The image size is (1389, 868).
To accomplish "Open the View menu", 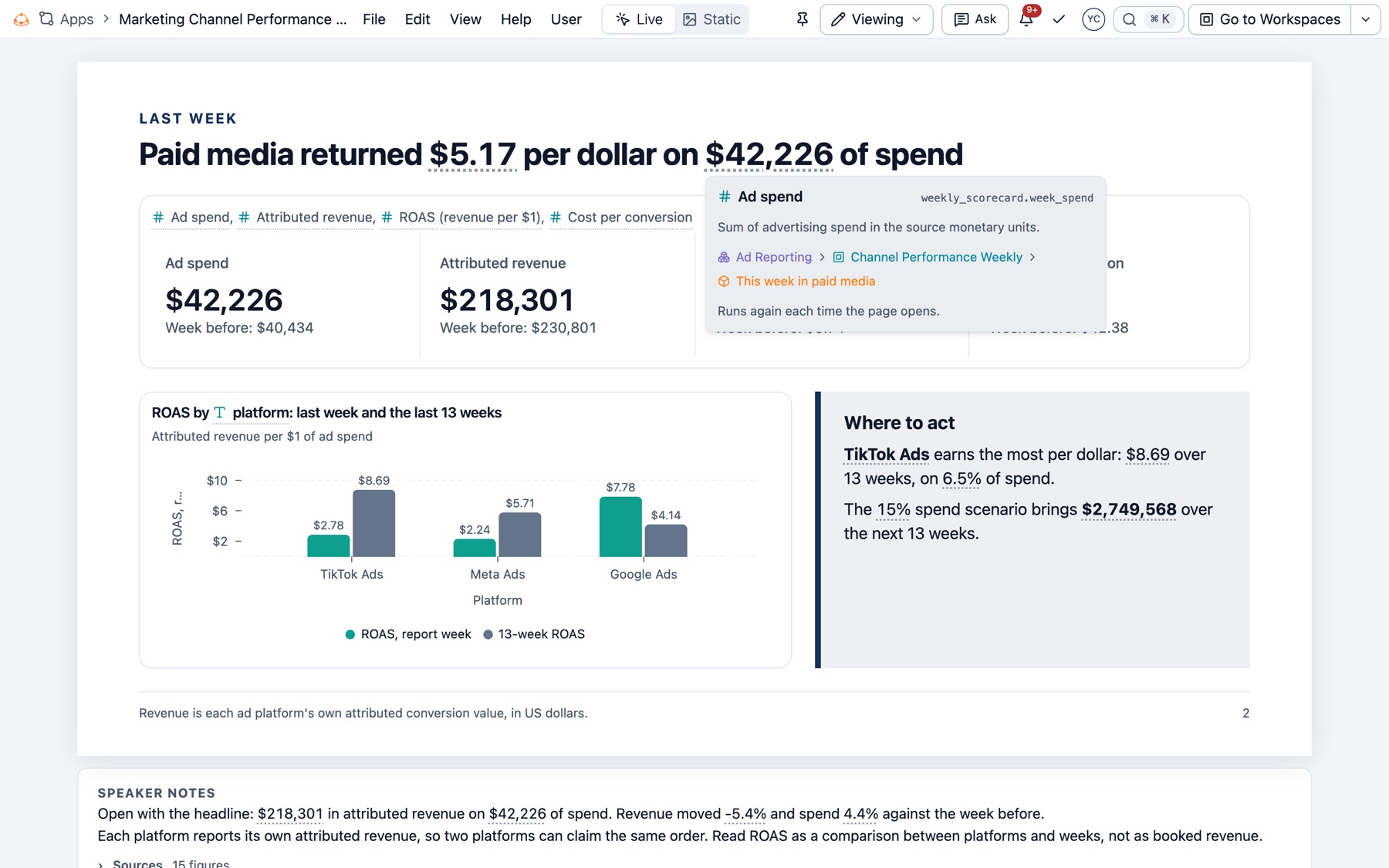I will [x=465, y=19].
